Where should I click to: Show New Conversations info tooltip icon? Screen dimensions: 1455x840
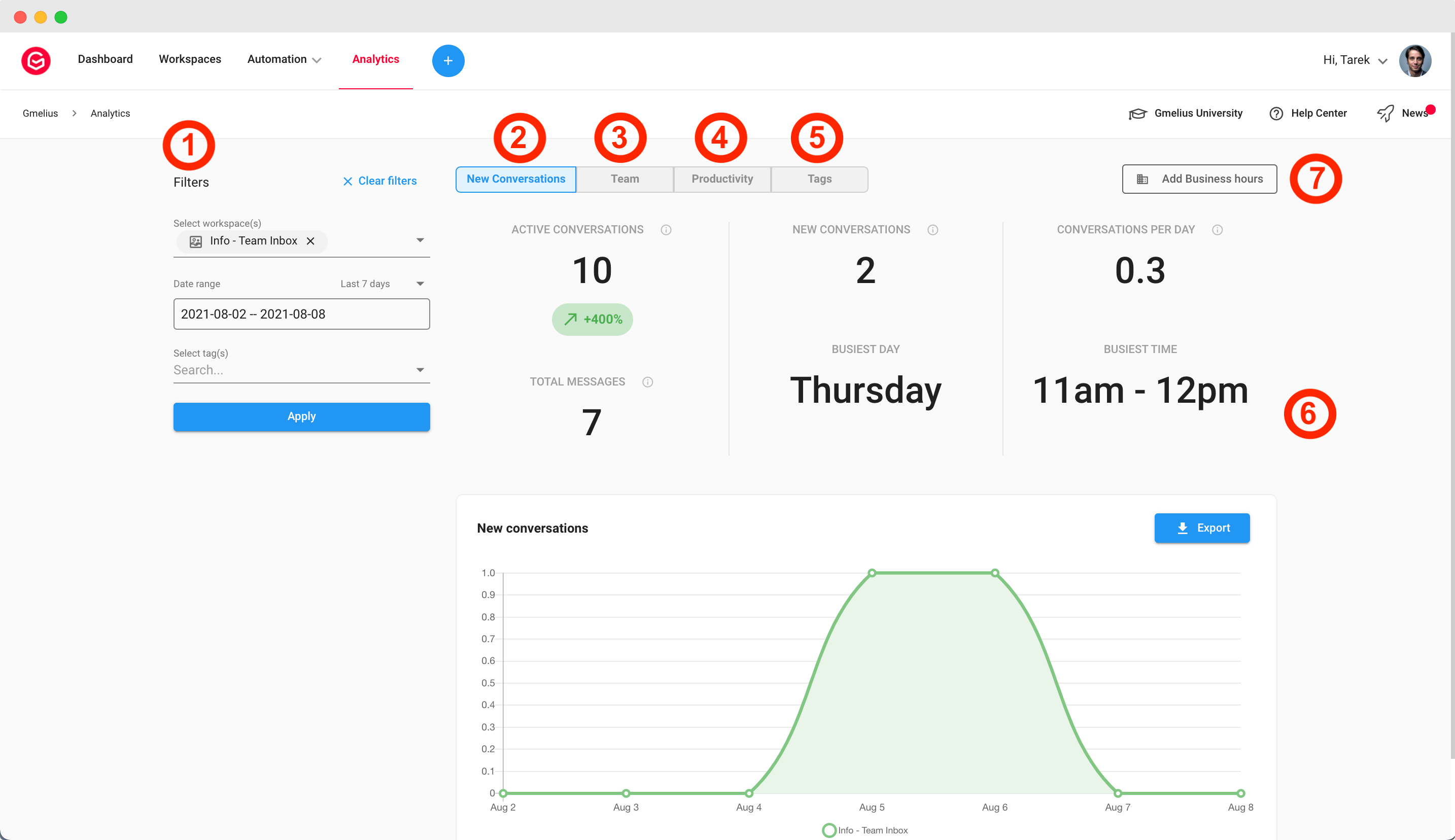(x=932, y=230)
